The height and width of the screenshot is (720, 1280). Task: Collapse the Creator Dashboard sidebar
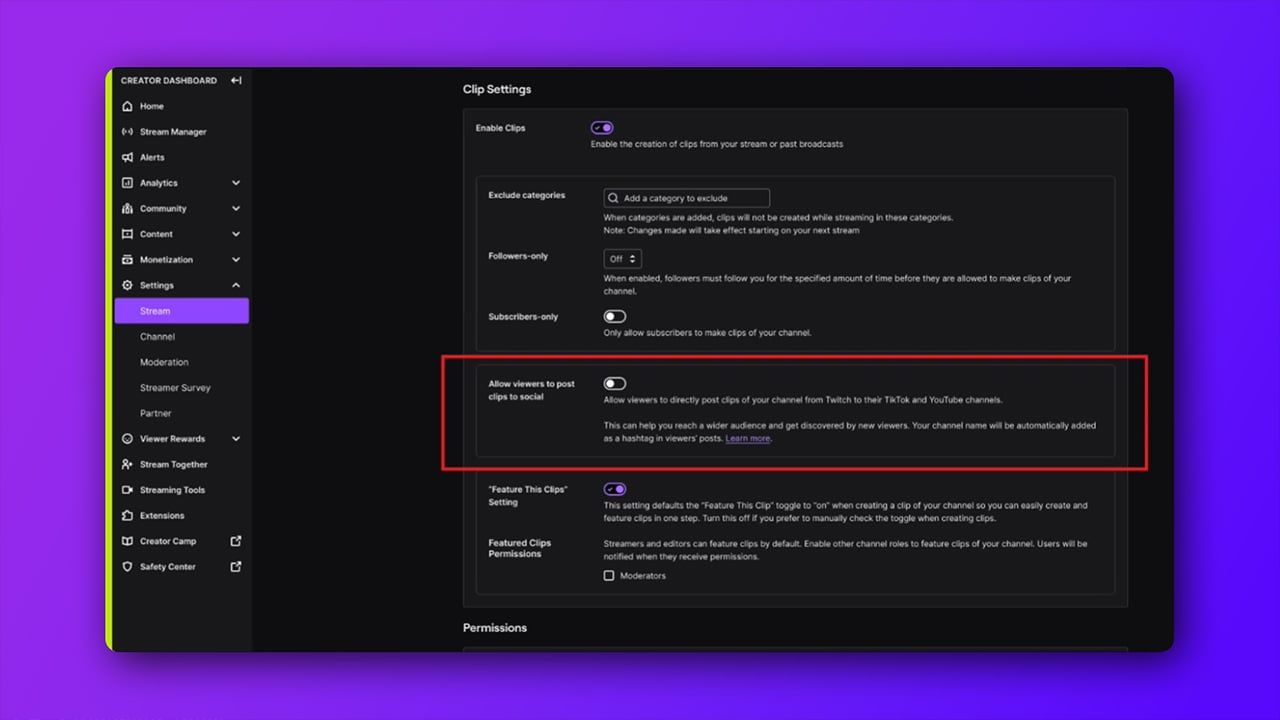[236, 81]
